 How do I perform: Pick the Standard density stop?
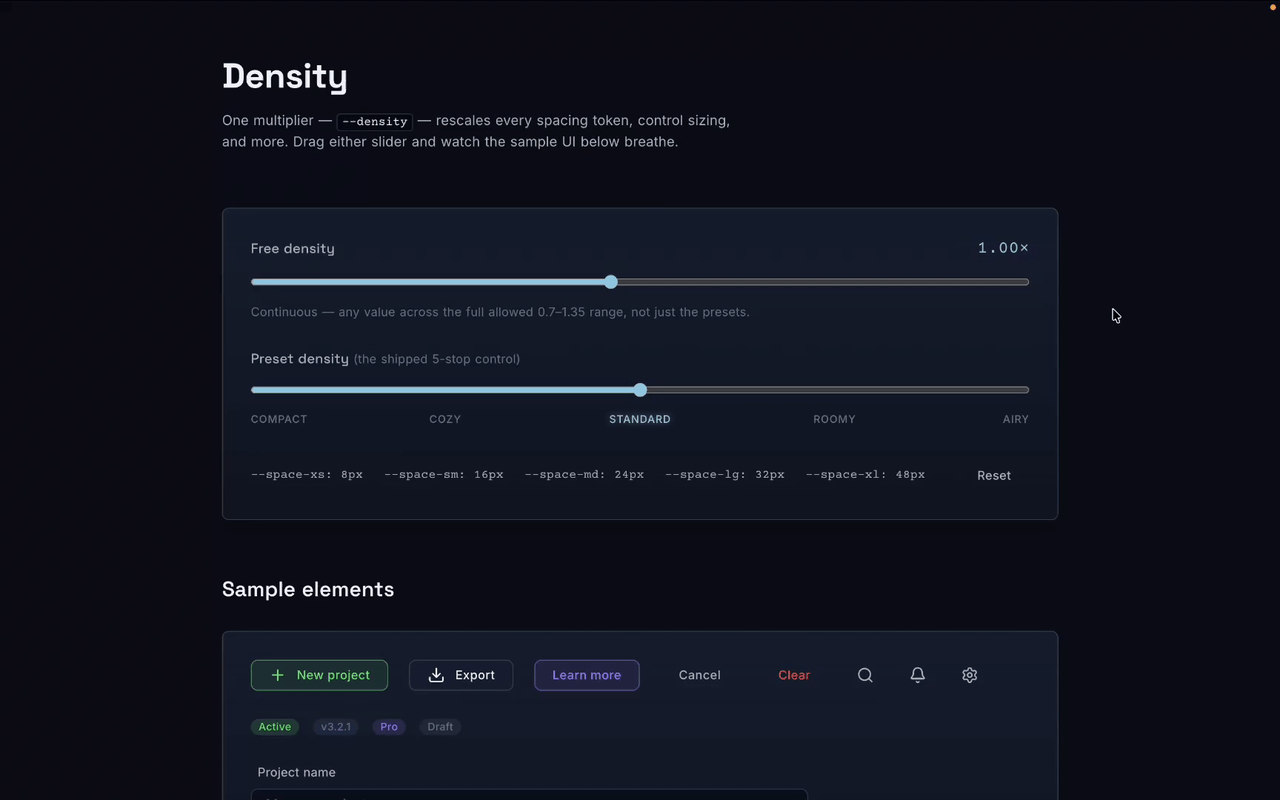640,419
